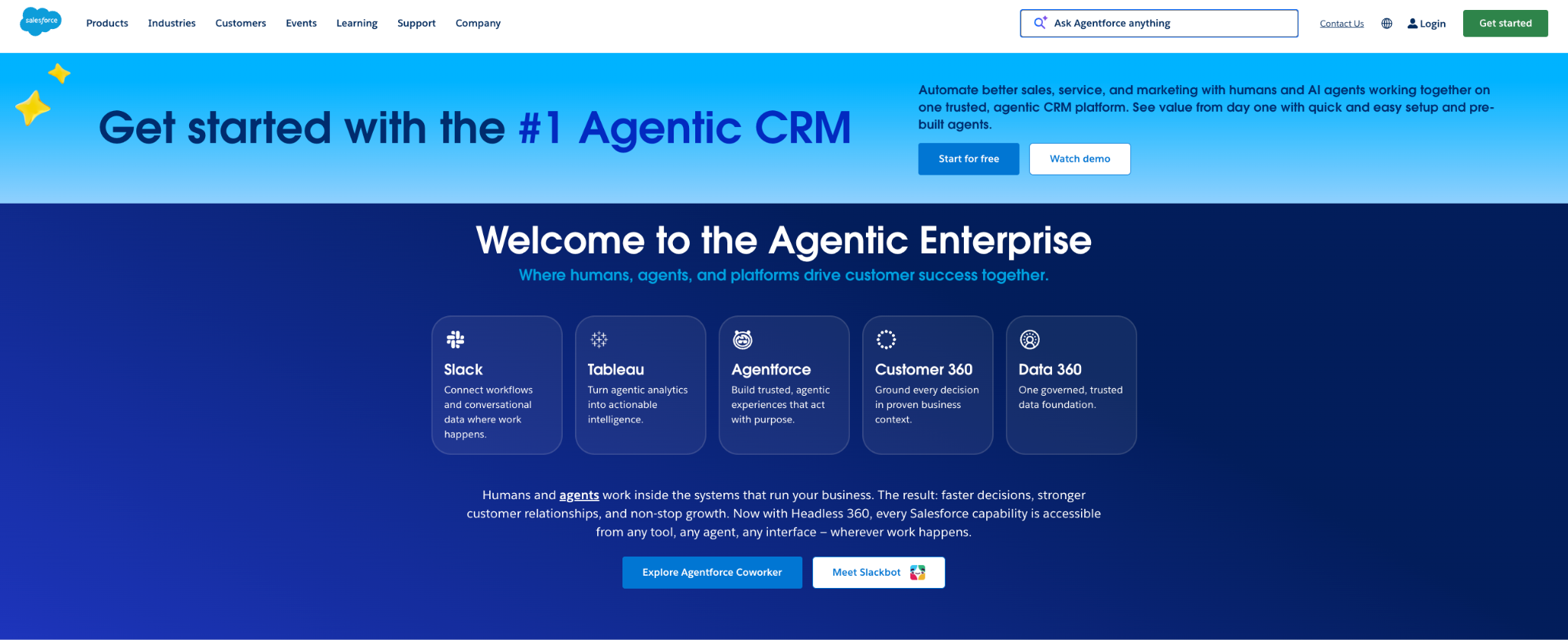Click 'One governed, trusted data foundation' text
Viewport: 1568px width, 640px height.
tap(1070, 397)
